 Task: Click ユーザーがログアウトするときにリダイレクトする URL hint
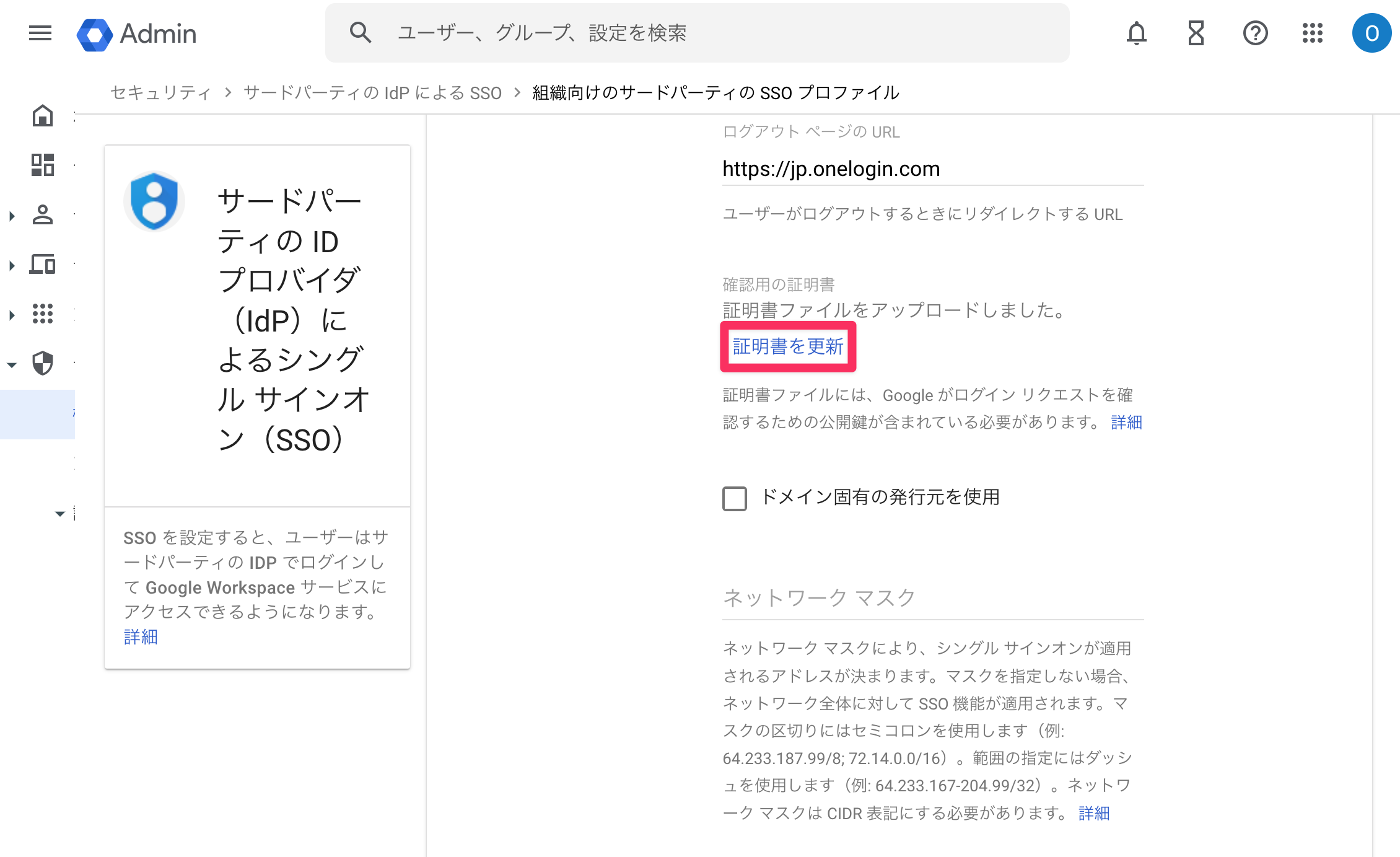[x=922, y=214]
